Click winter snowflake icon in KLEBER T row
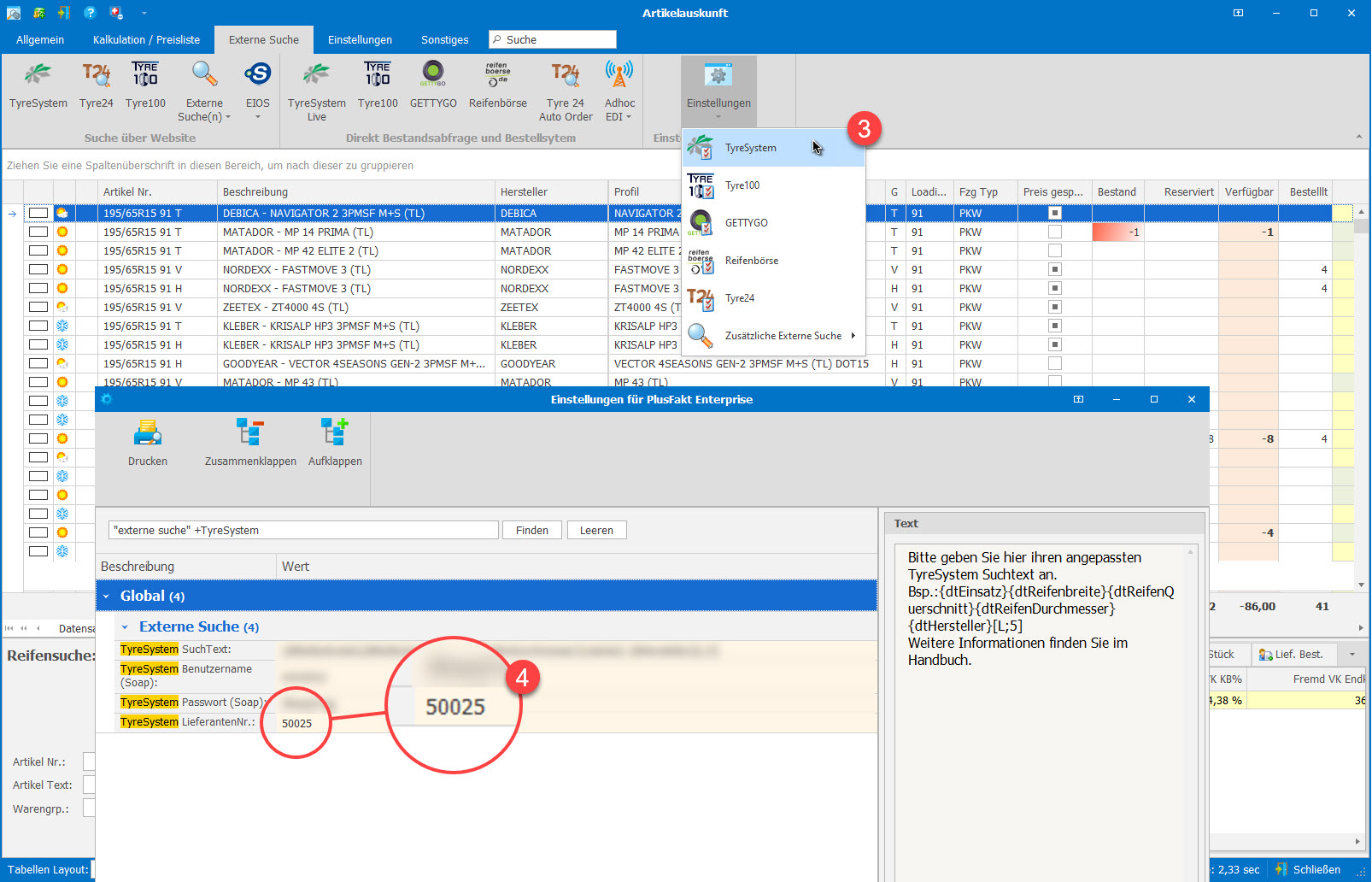 62,326
